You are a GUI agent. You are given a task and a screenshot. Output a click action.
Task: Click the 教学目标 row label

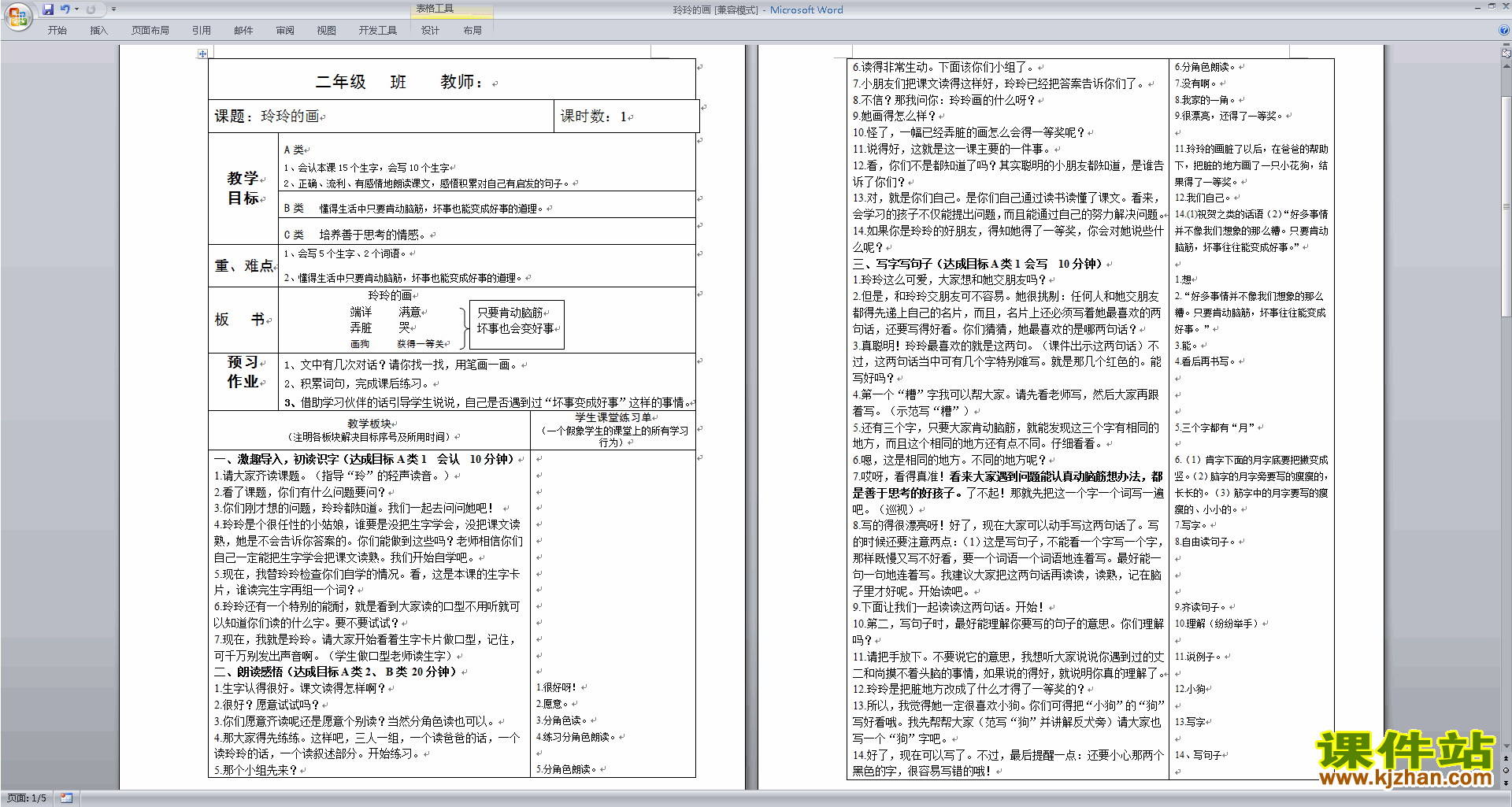coord(243,188)
